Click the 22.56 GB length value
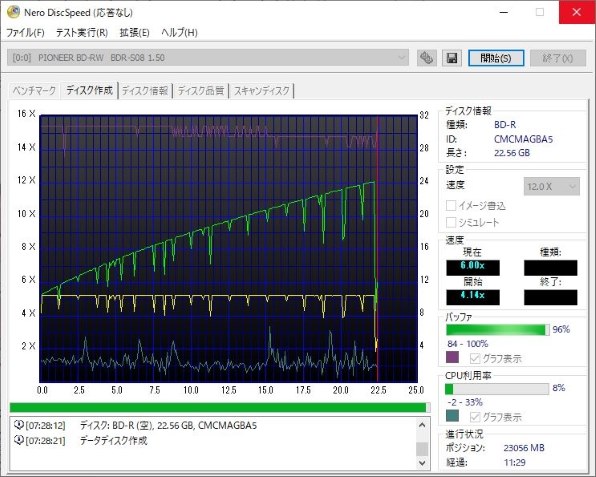Image resolution: width=596 pixels, height=477 pixels. pos(512,153)
